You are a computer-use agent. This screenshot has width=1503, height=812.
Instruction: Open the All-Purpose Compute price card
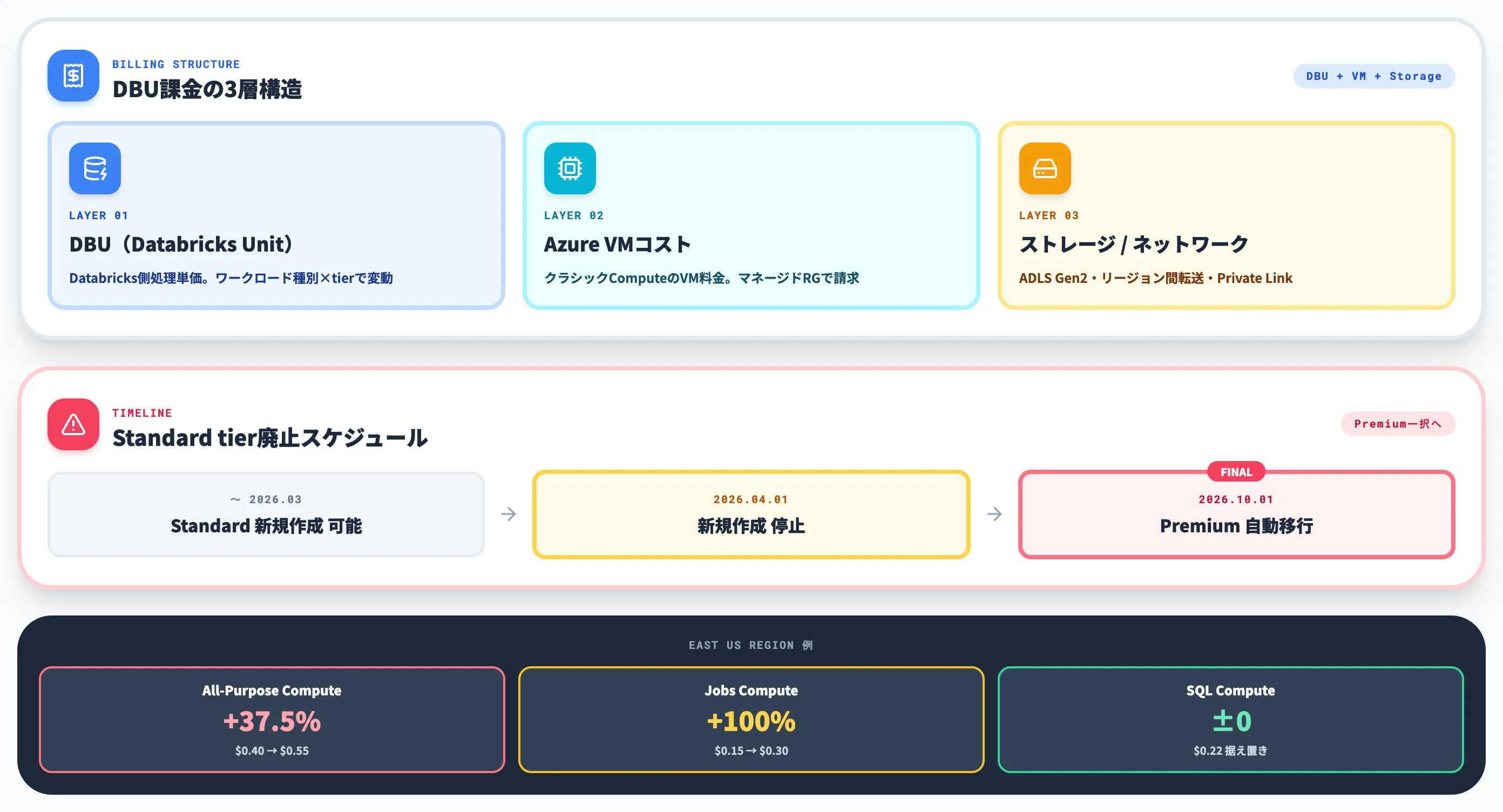tap(272, 719)
